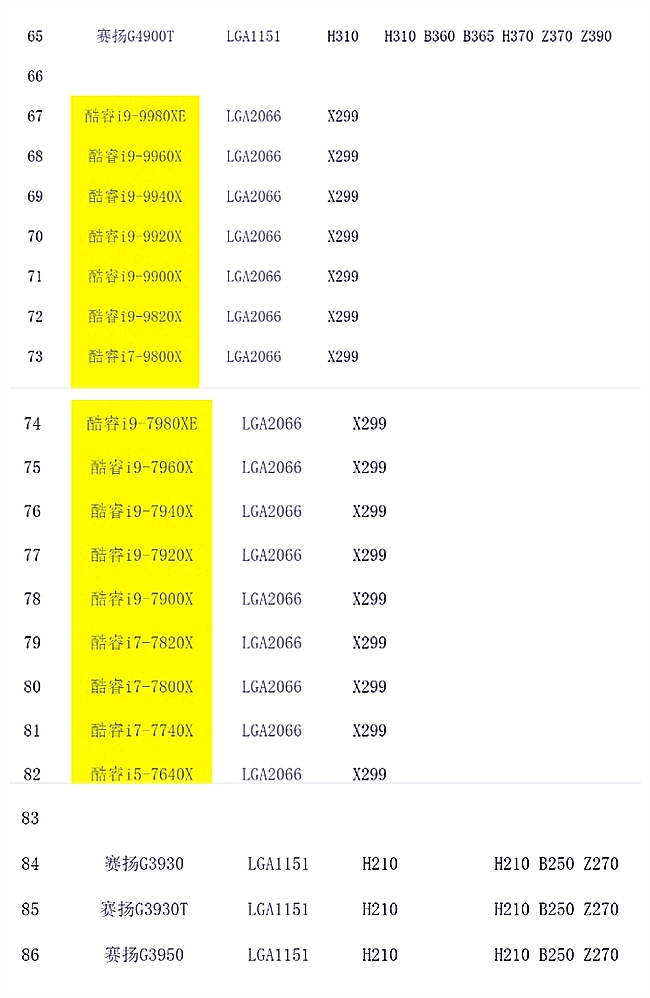Select the 酷睿i5-7640X highlighted cell
Screen dimensions: 650x998
click(142, 774)
